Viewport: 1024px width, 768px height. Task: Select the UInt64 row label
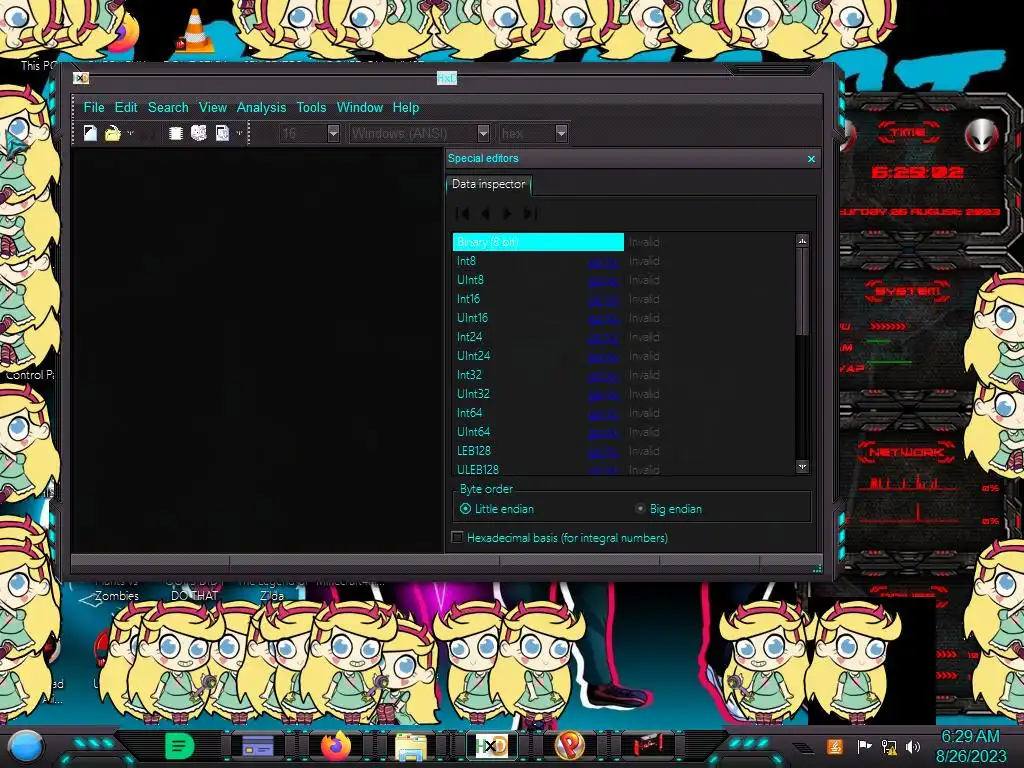click(473, 432)
